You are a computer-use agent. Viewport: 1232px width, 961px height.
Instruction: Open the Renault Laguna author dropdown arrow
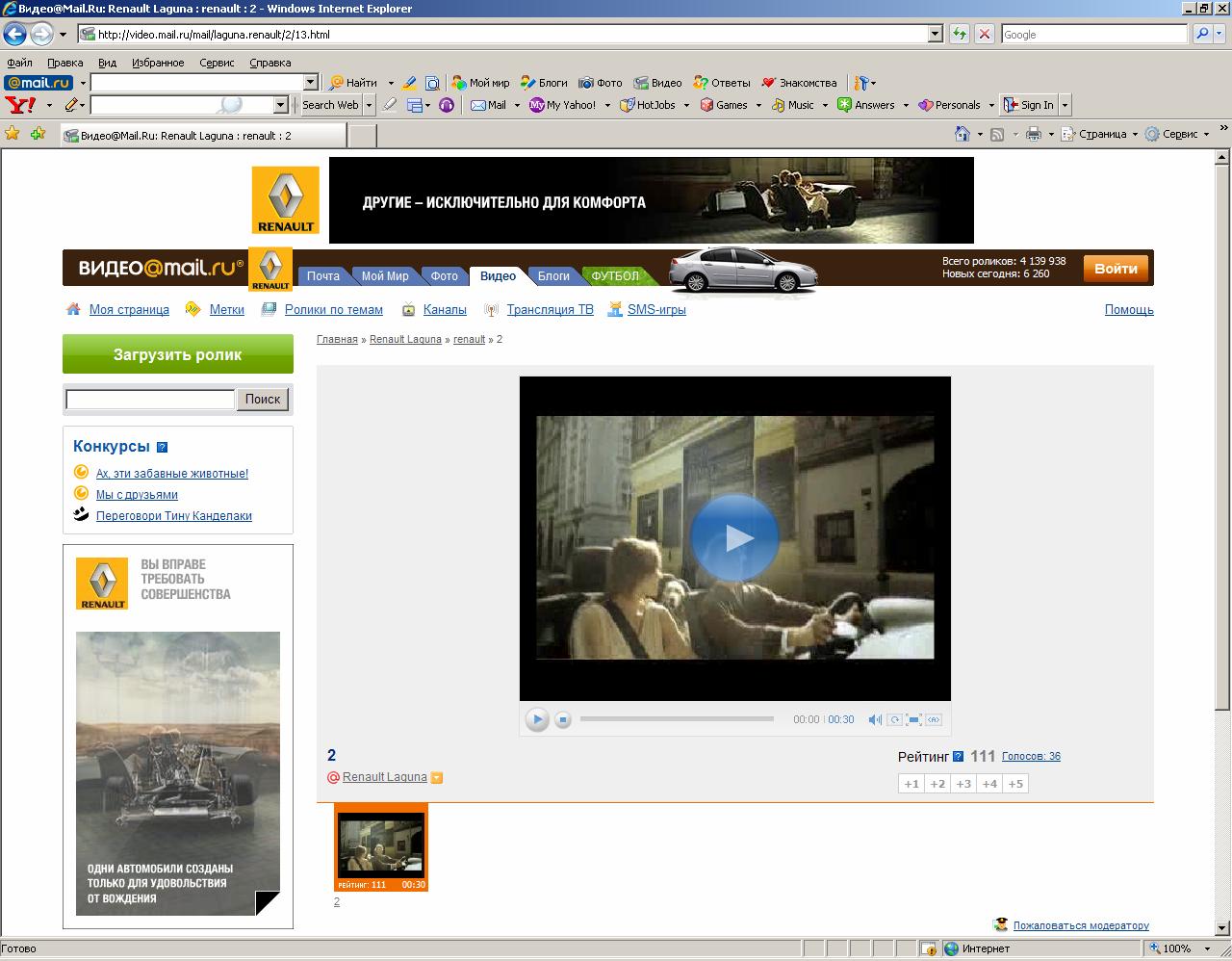click(437, 778)
